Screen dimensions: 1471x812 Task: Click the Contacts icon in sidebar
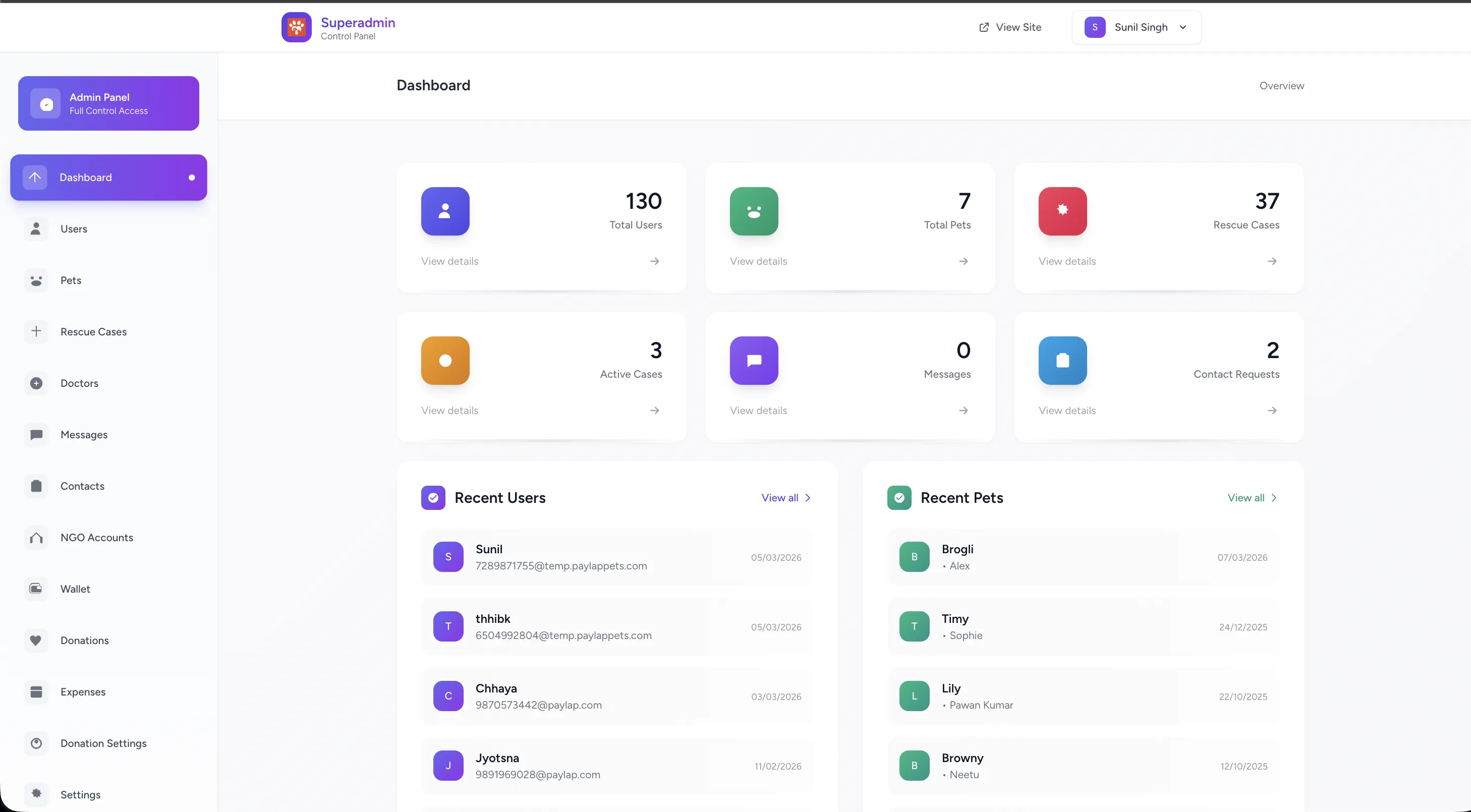36,485
